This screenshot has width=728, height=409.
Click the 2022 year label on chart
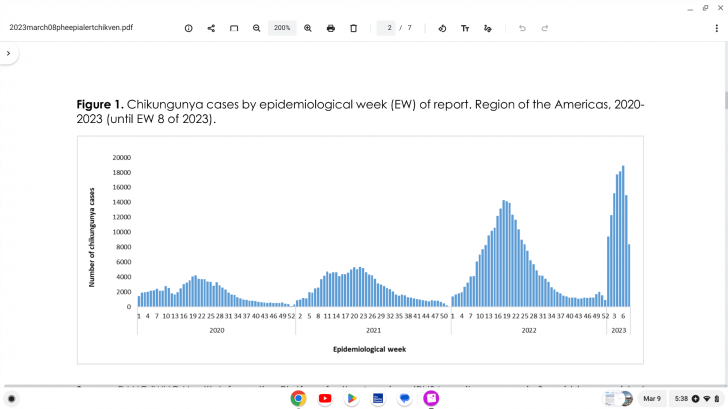click(529, 331)
